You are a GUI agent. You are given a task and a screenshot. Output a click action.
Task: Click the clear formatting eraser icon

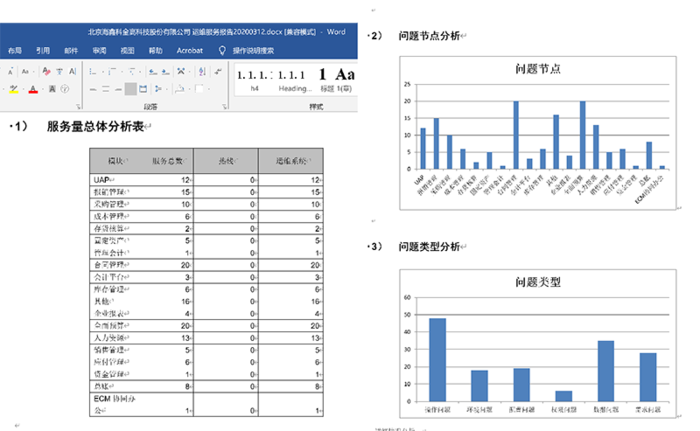pos(46,71)
